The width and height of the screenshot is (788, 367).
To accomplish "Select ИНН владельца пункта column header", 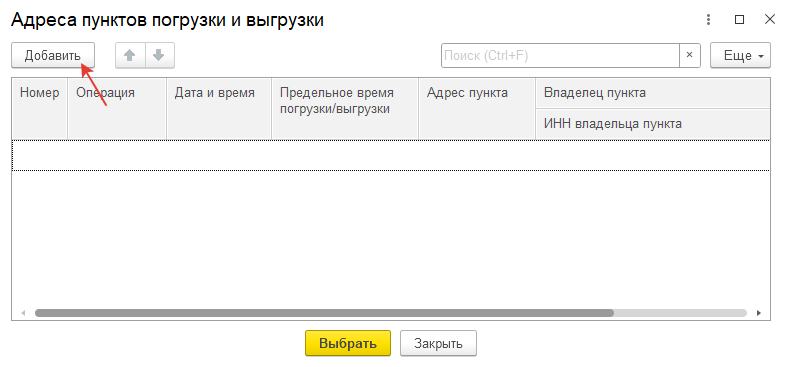I will click(x=653, y=124).
